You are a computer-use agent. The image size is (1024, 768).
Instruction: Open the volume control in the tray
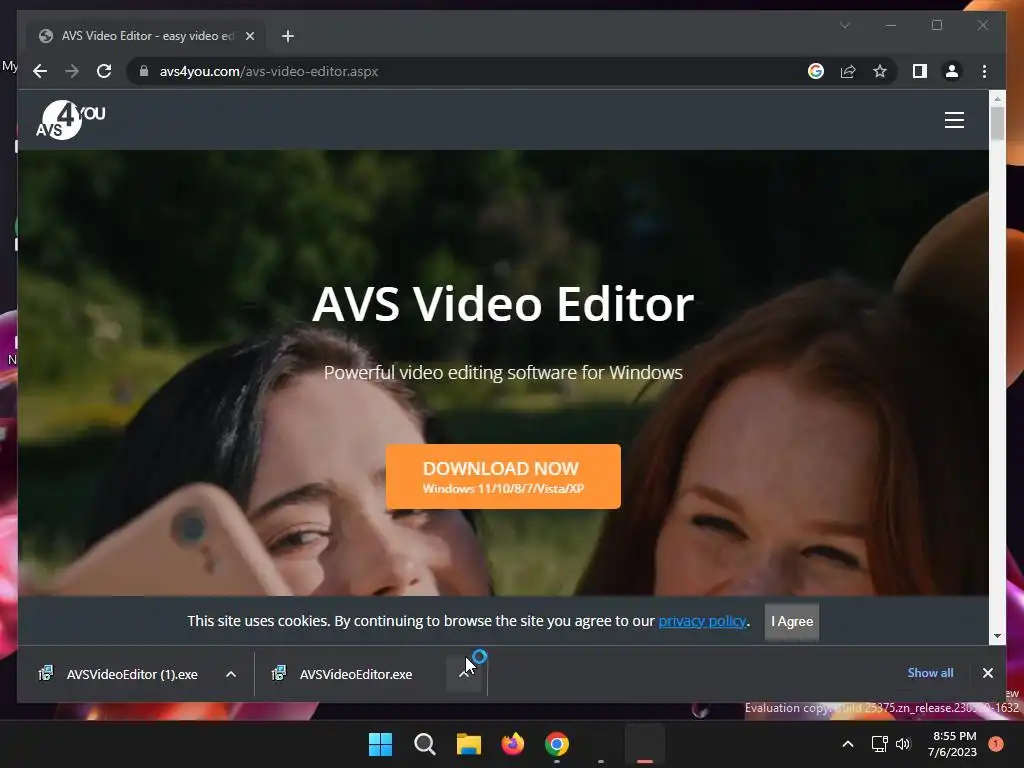(903, 744)
